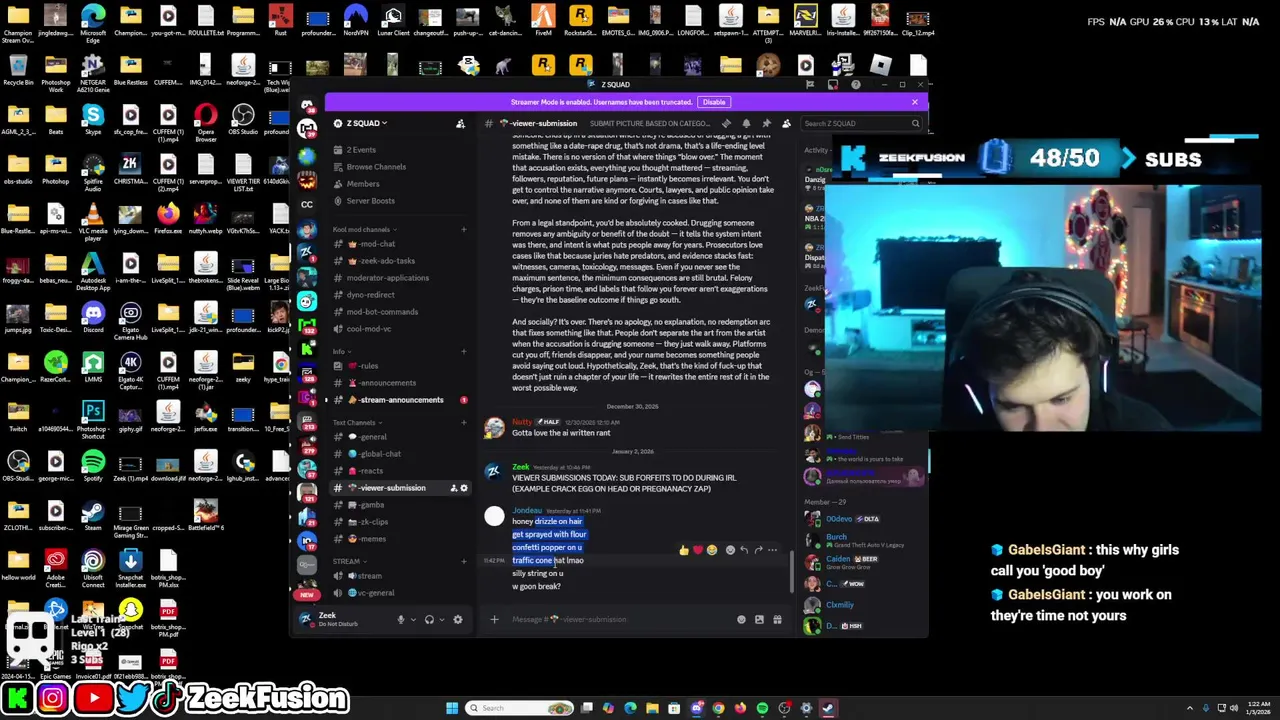Add heart reaction to Jondeau's message
The image size is (1280, 720).
(698, 550)
